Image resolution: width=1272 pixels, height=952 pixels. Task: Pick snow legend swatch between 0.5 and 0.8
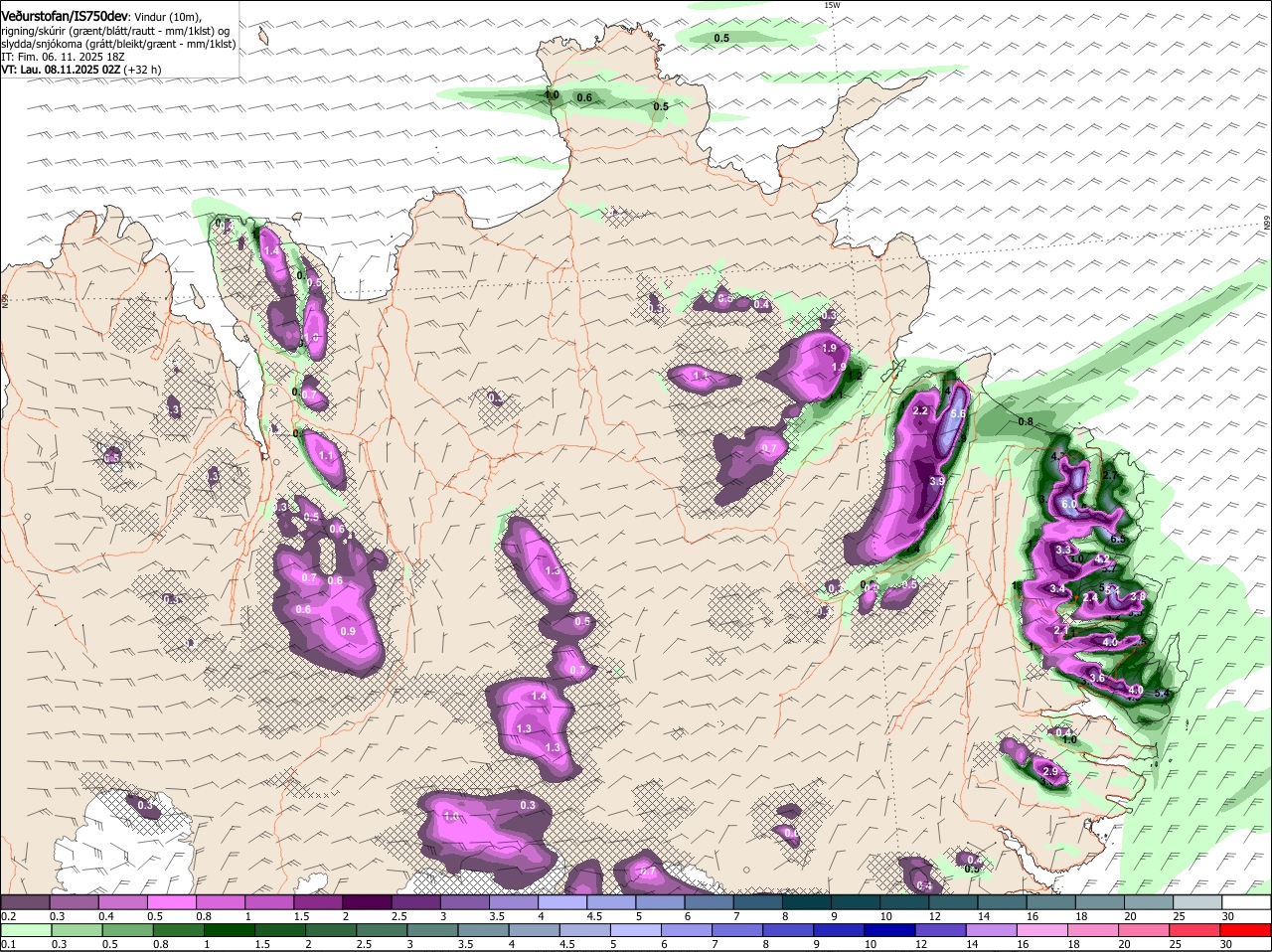[170, 901]
